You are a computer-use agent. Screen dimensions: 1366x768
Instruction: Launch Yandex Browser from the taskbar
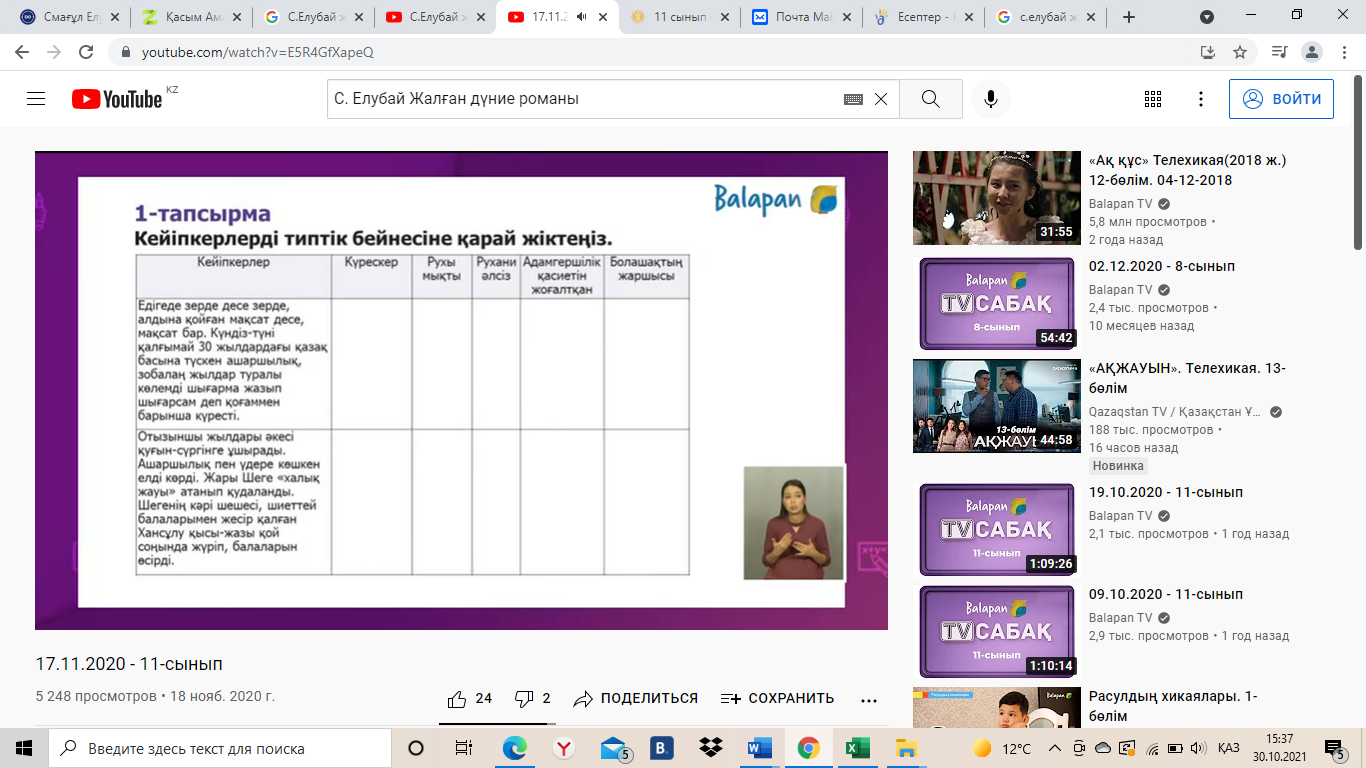tap(564, 748)
